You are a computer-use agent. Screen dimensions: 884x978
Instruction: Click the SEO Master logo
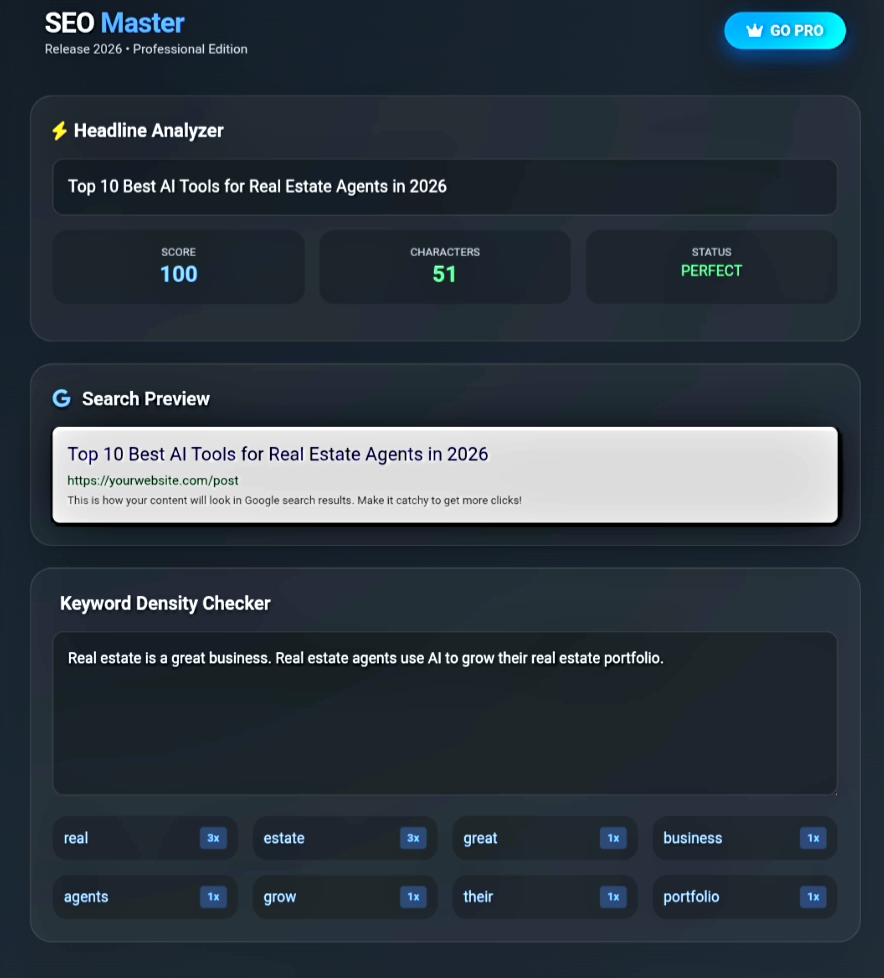[x=113, y=23]
